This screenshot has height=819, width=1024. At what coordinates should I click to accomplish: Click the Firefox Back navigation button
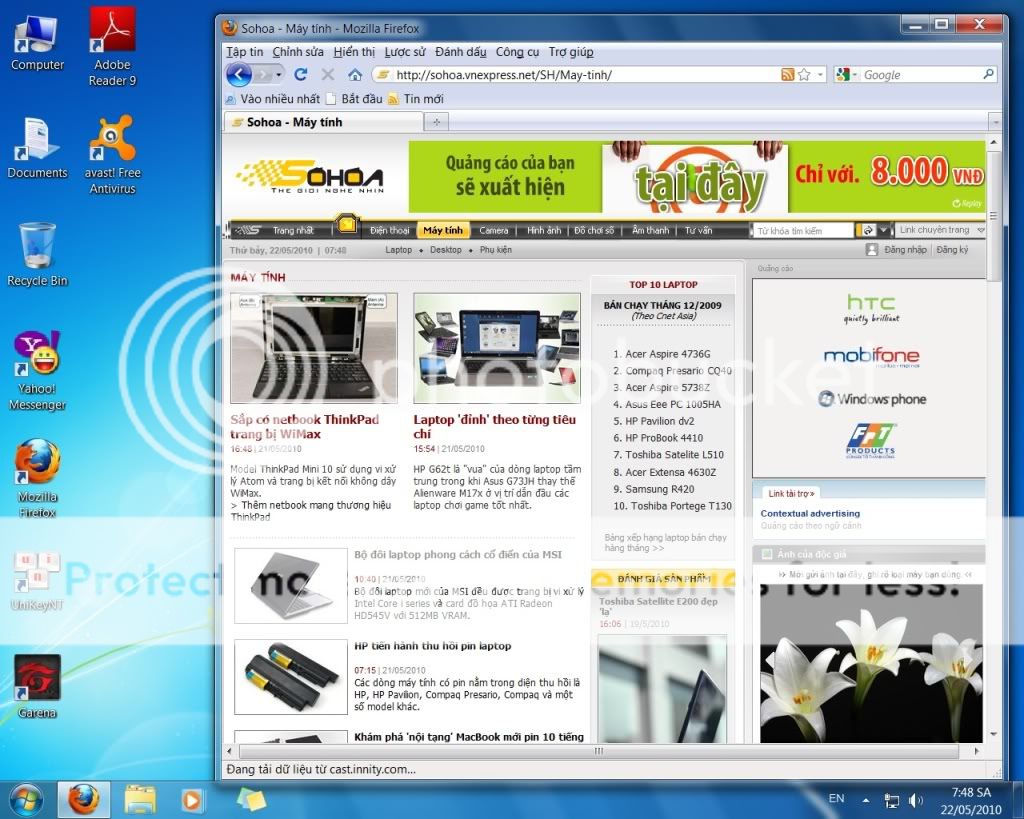point(239,74)
